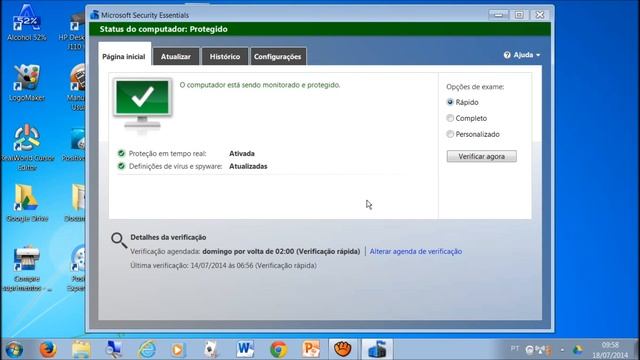Click the orange creature face taskbar icon
Image resolution: width=640 pixels, height=360 pixels.
point(343,349)
